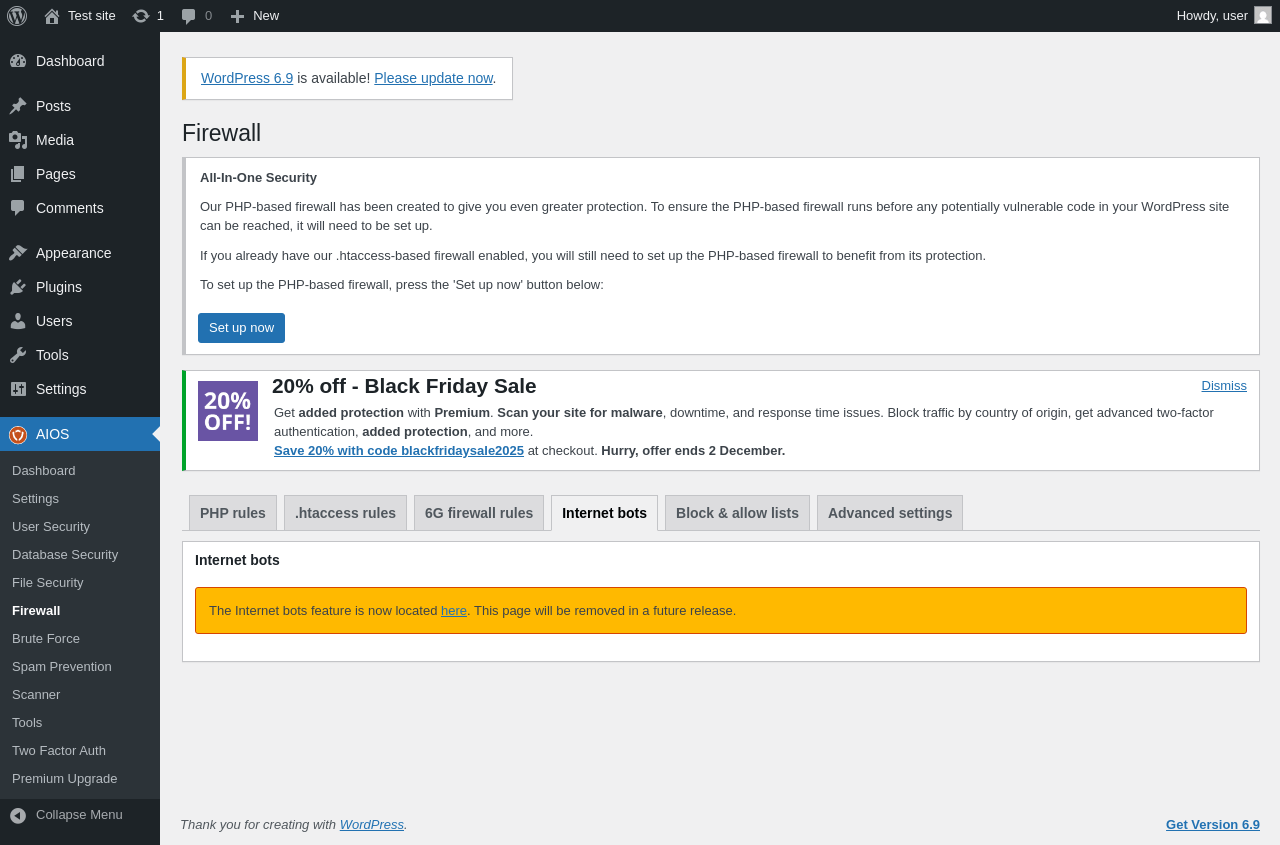Open the Howdy, user account menu

1224,16
